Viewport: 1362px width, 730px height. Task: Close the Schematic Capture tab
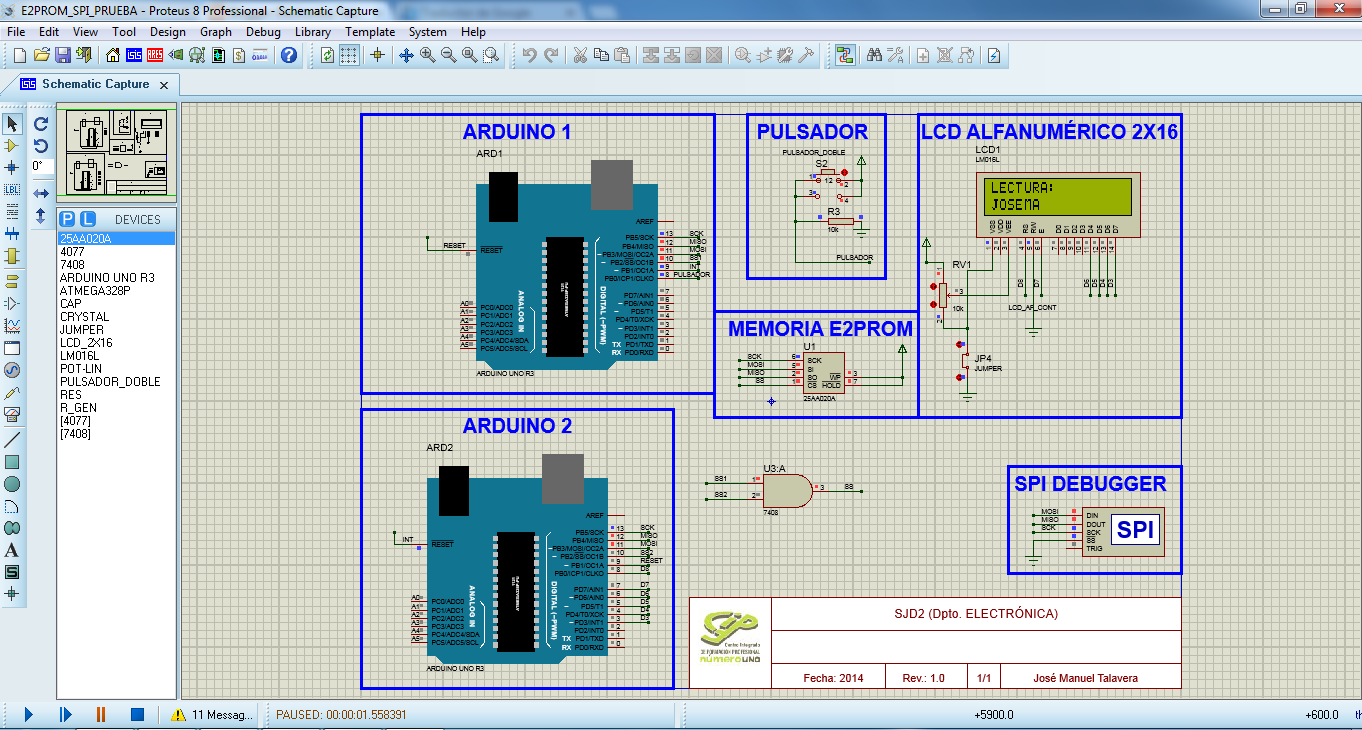165,85
